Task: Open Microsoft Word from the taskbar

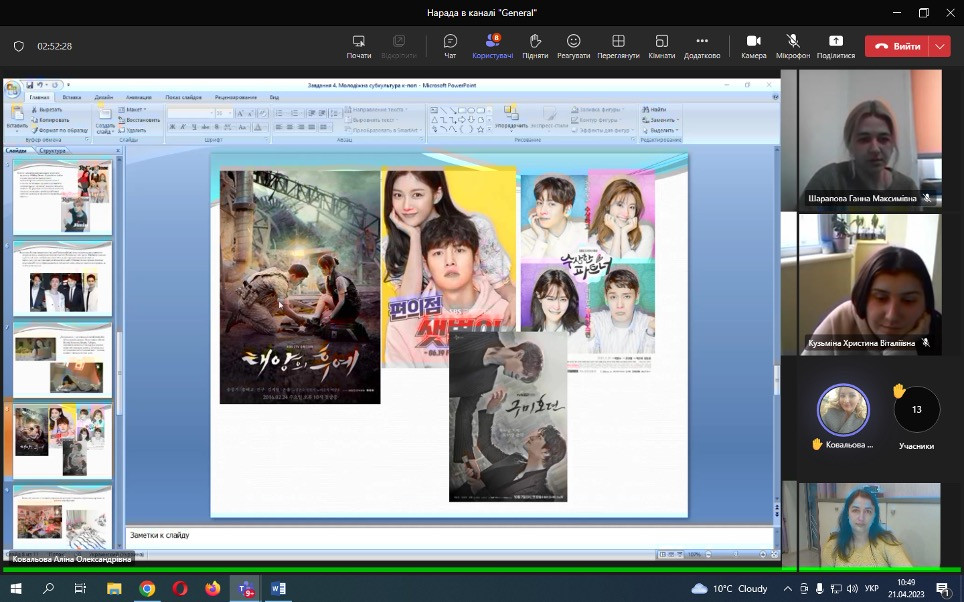Action: pos(278,589)
